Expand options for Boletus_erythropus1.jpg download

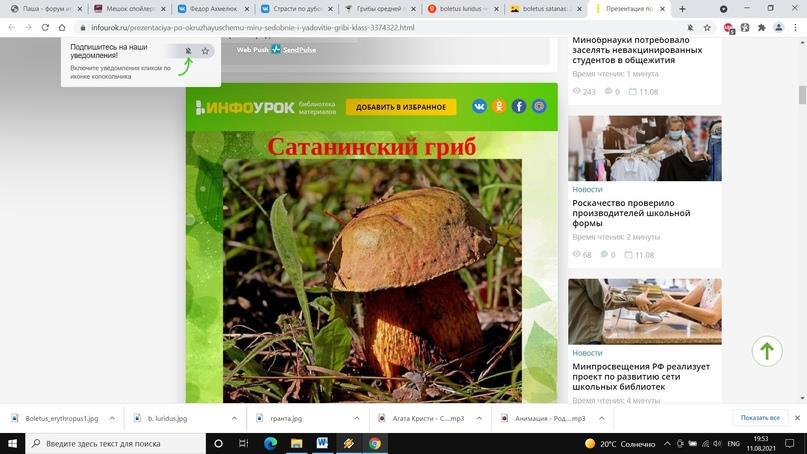point(111,418)
